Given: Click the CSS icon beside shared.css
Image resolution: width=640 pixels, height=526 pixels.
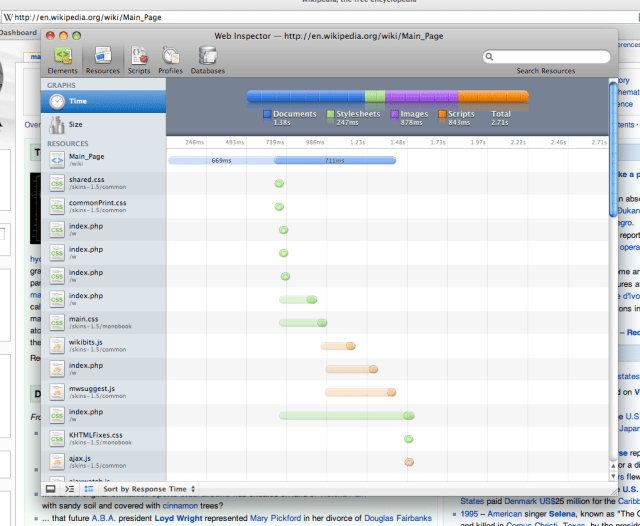Looking at the screenshot, I should (x=57, y=183).
